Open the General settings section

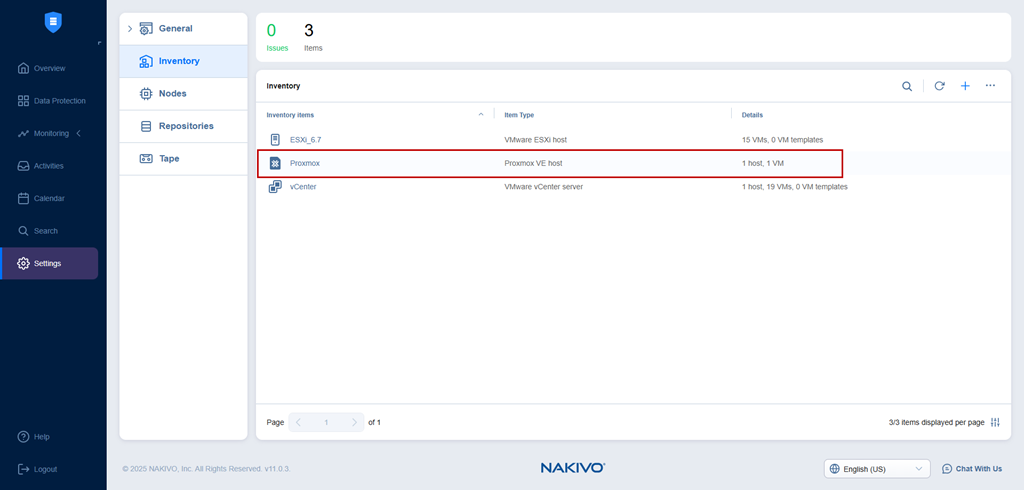184,29
